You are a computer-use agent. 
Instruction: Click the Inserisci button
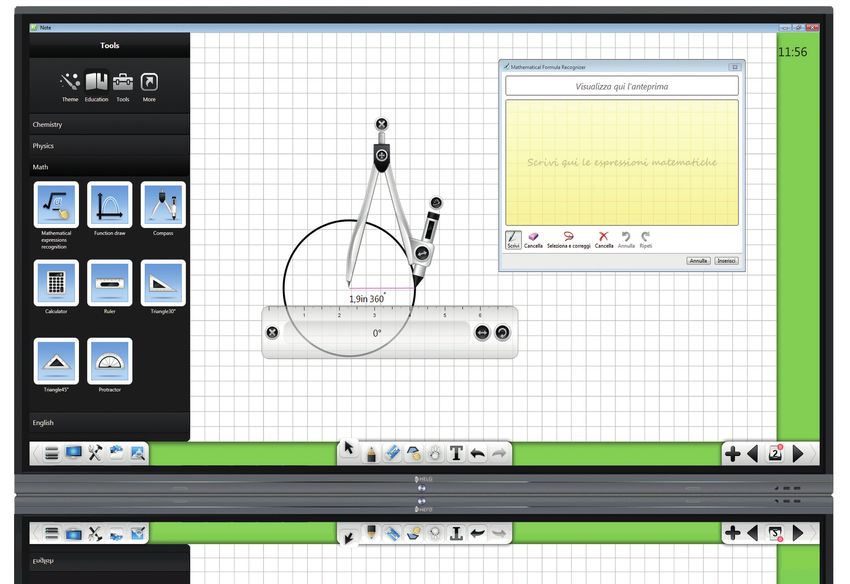point(726,261)
